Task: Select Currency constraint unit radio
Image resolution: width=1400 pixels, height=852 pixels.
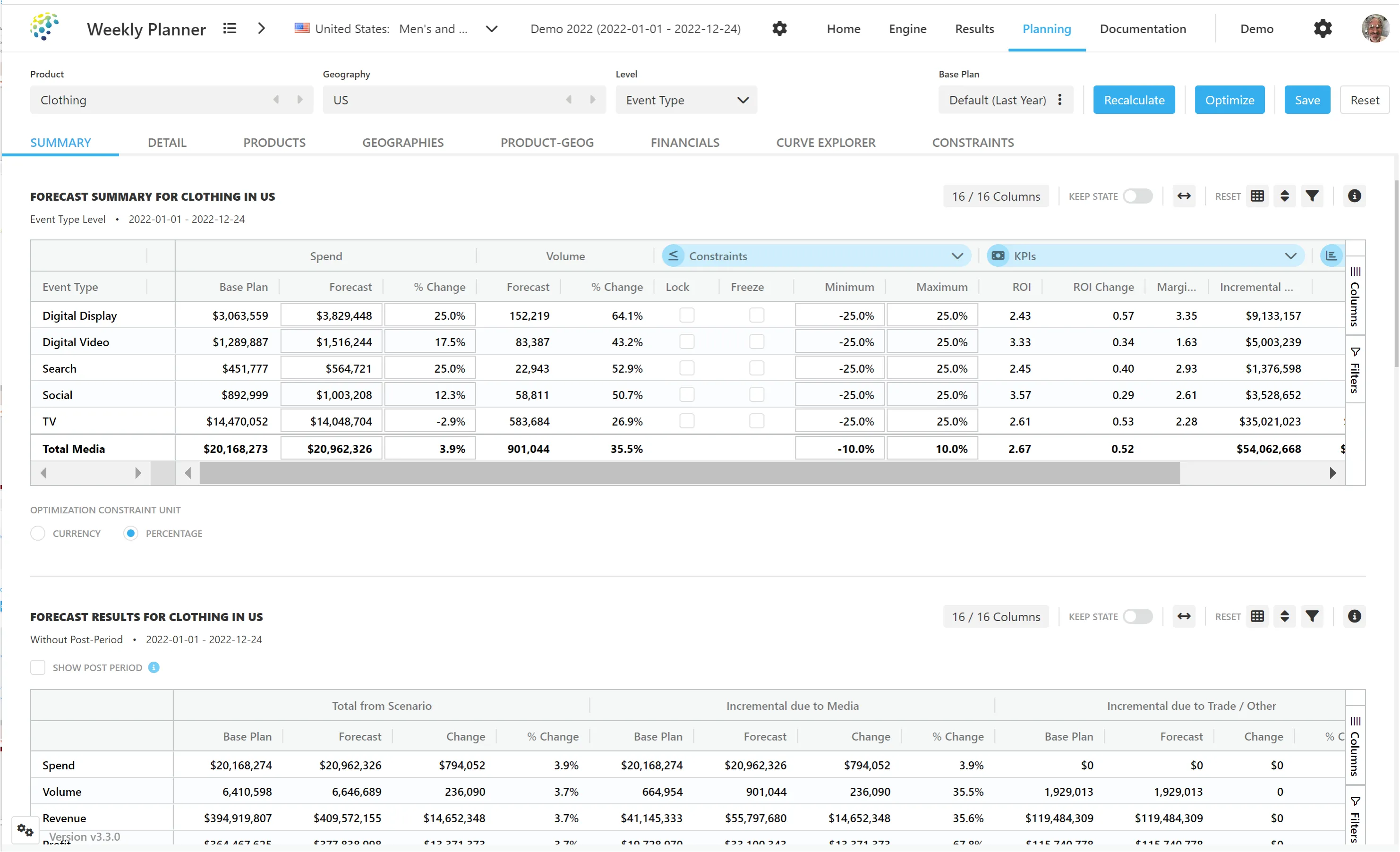Action: click(37, 533)
